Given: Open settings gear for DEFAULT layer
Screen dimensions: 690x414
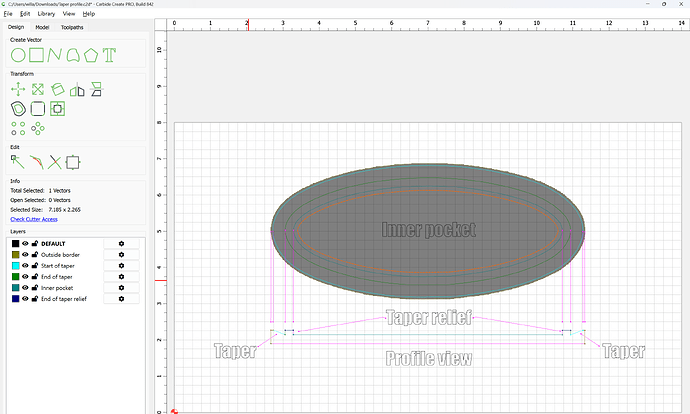Looking at the screenshot, I should (121, 243).
